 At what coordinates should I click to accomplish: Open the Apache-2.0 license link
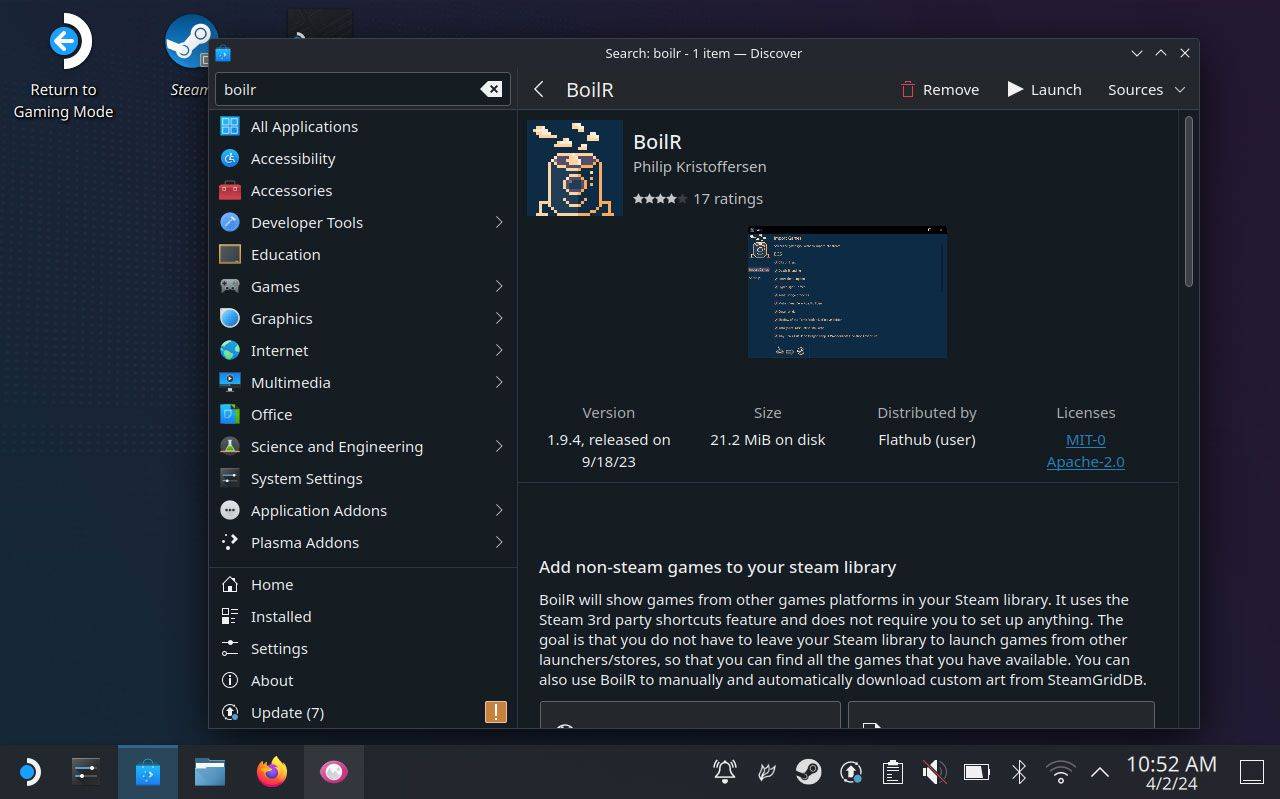[1085, 461]
